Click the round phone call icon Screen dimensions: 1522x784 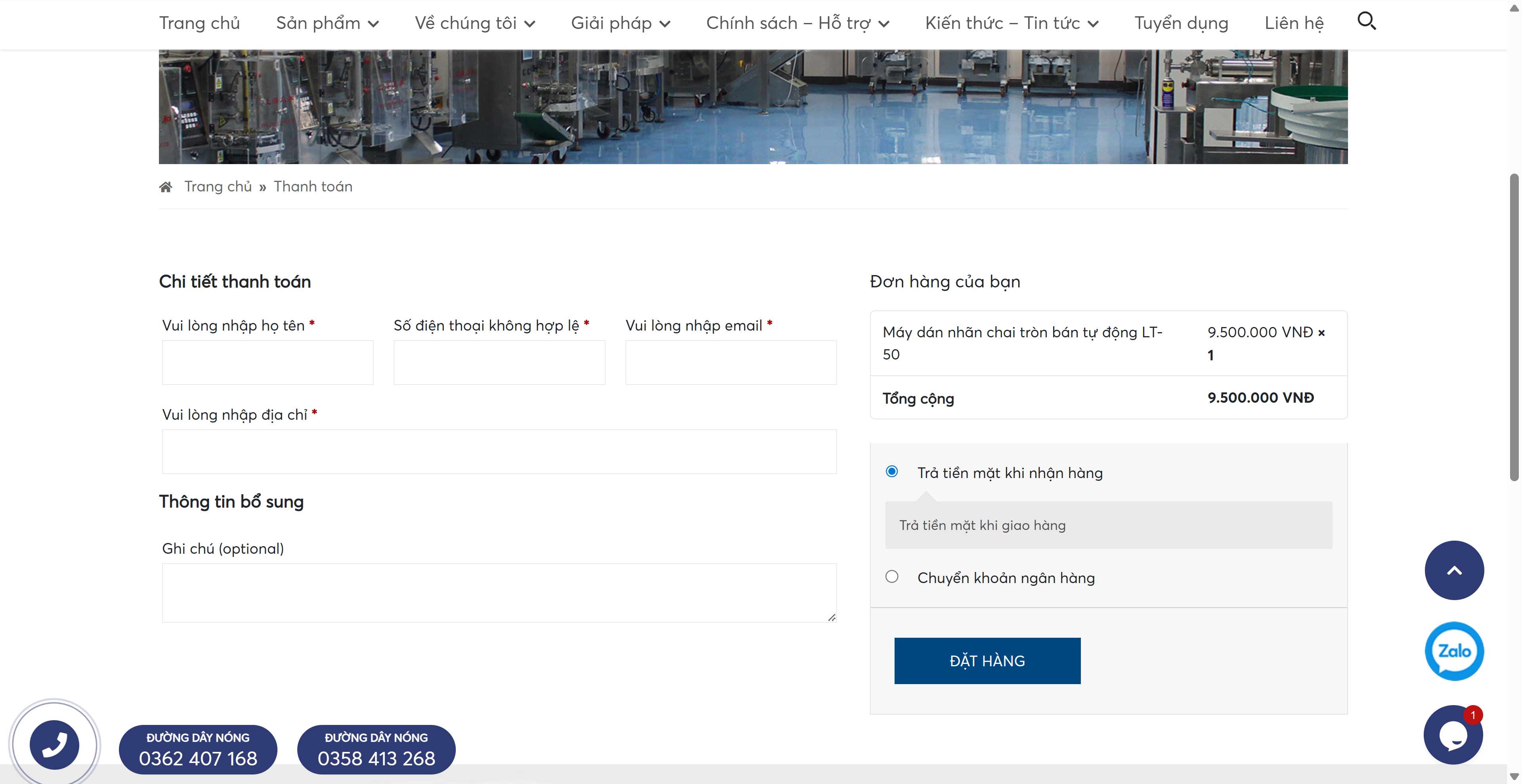(54, 744)
